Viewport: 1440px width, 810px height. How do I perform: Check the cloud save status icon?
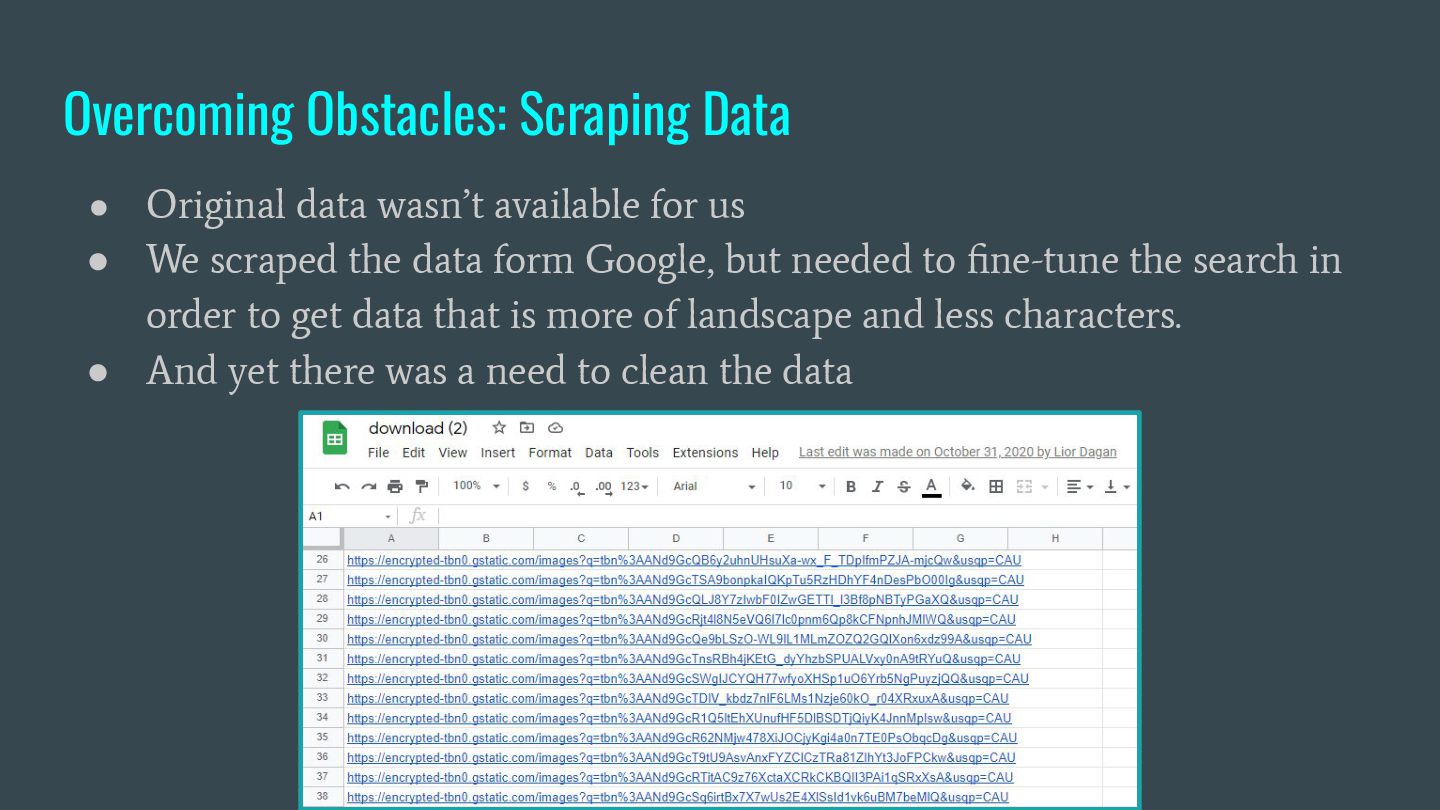point(556,428)
